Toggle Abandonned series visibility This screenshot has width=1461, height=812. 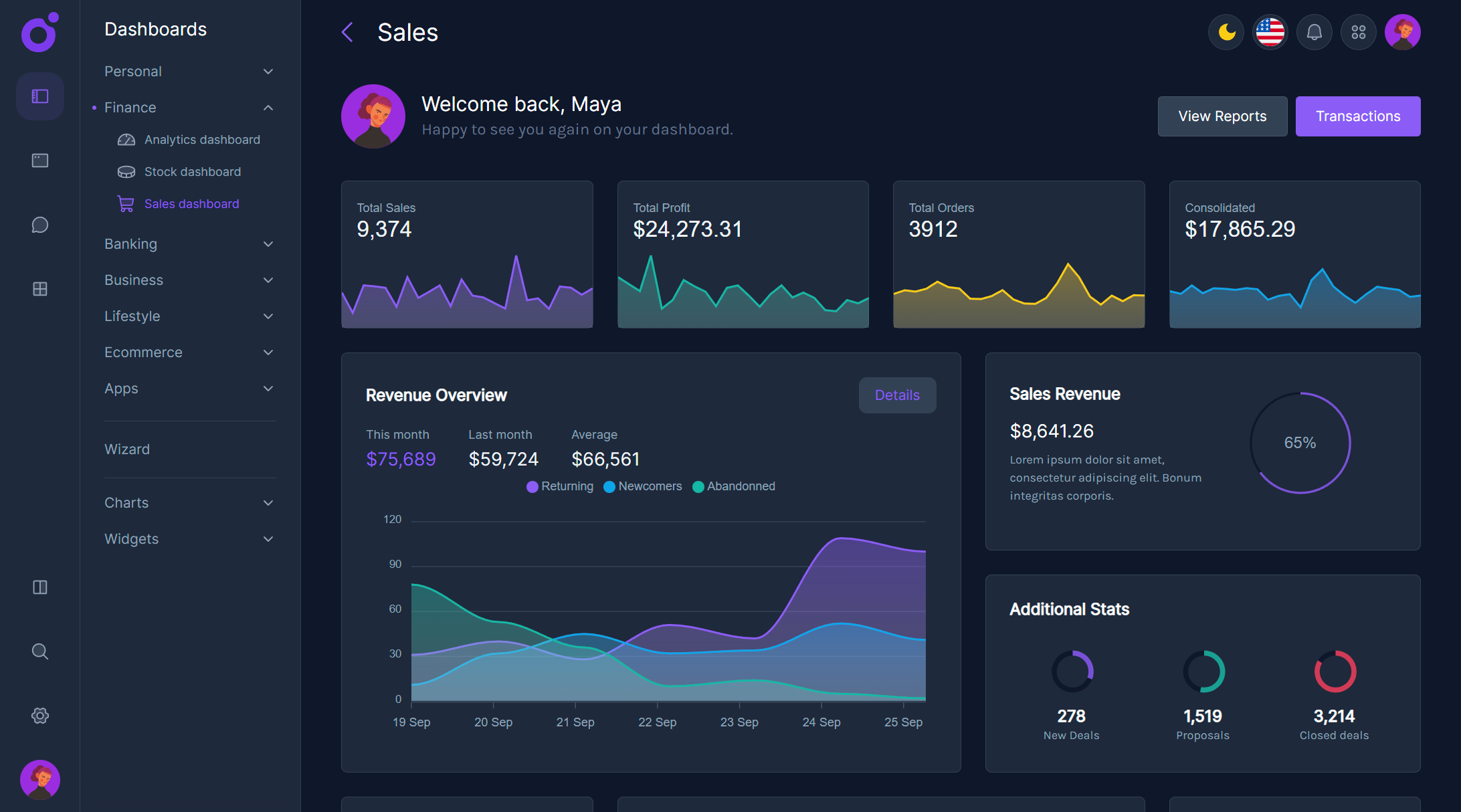click(x=733, y=486)
